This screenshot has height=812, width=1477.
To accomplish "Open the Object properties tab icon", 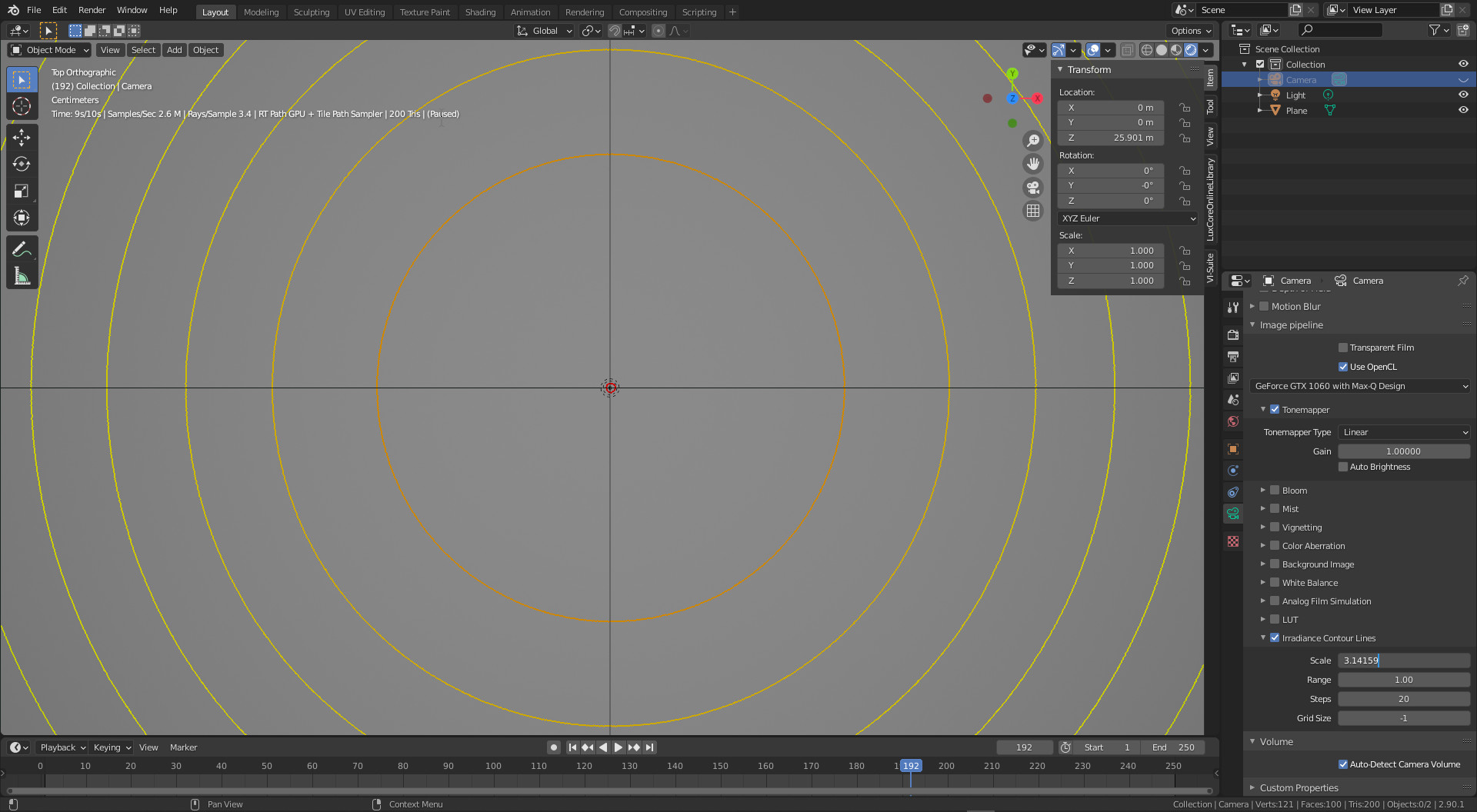I will (x=1233, y=449).
